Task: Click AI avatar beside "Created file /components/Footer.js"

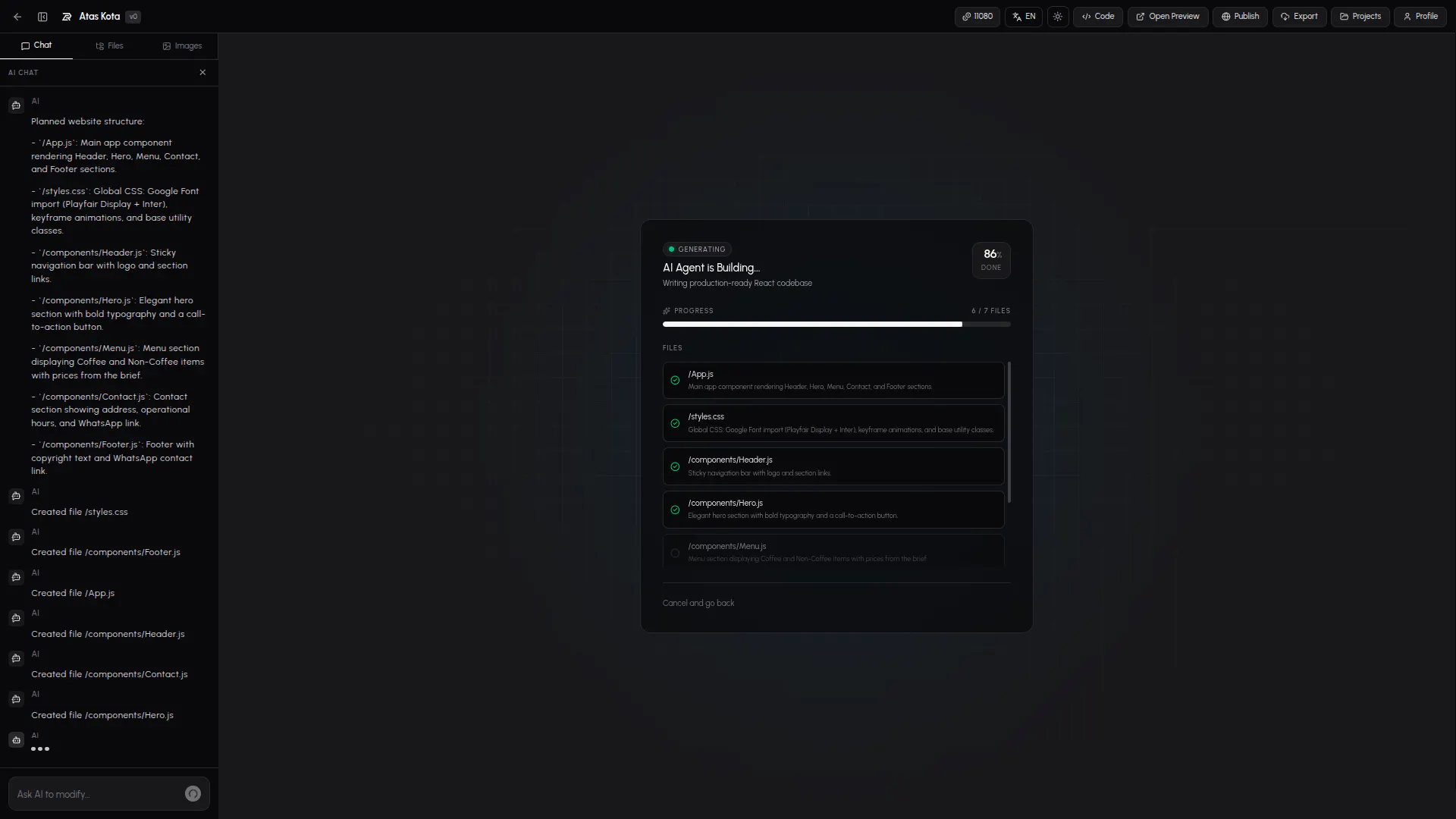Action: (16, 537)
